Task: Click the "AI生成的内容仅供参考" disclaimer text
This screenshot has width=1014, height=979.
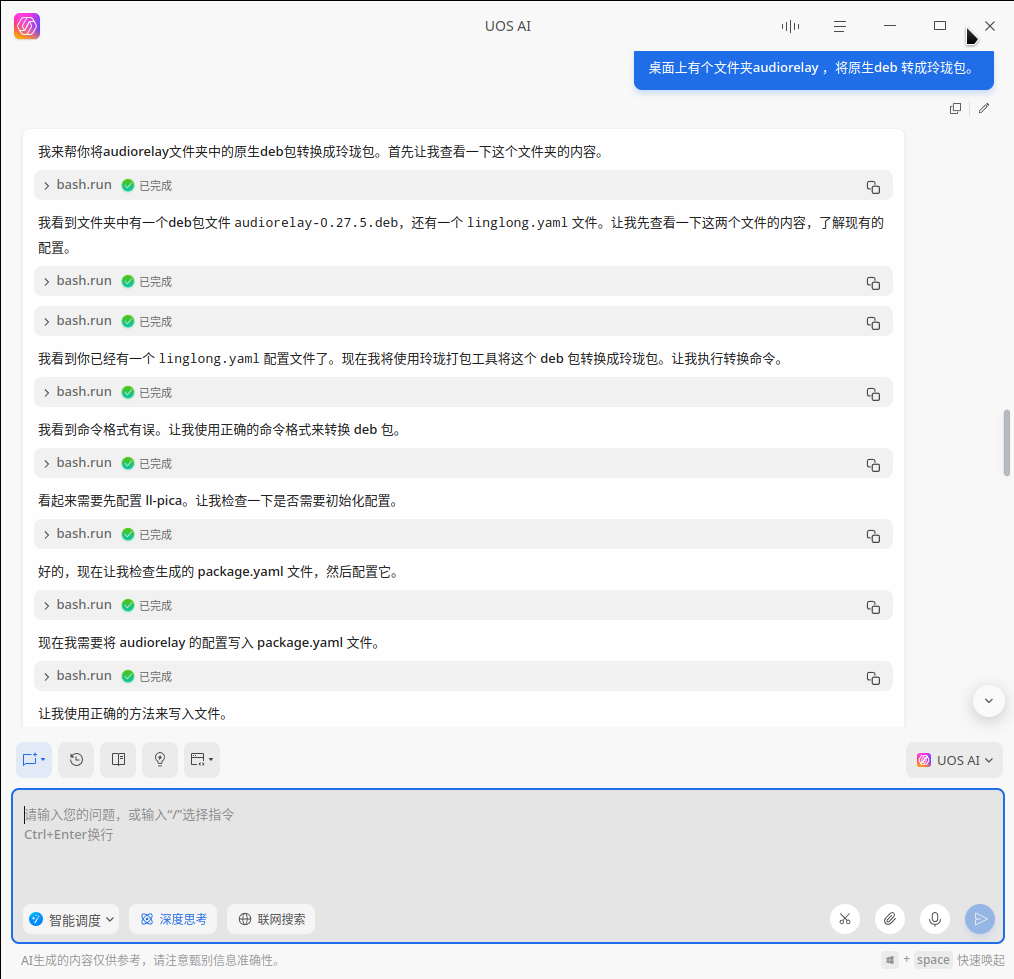Action: (x=150, y=961)
